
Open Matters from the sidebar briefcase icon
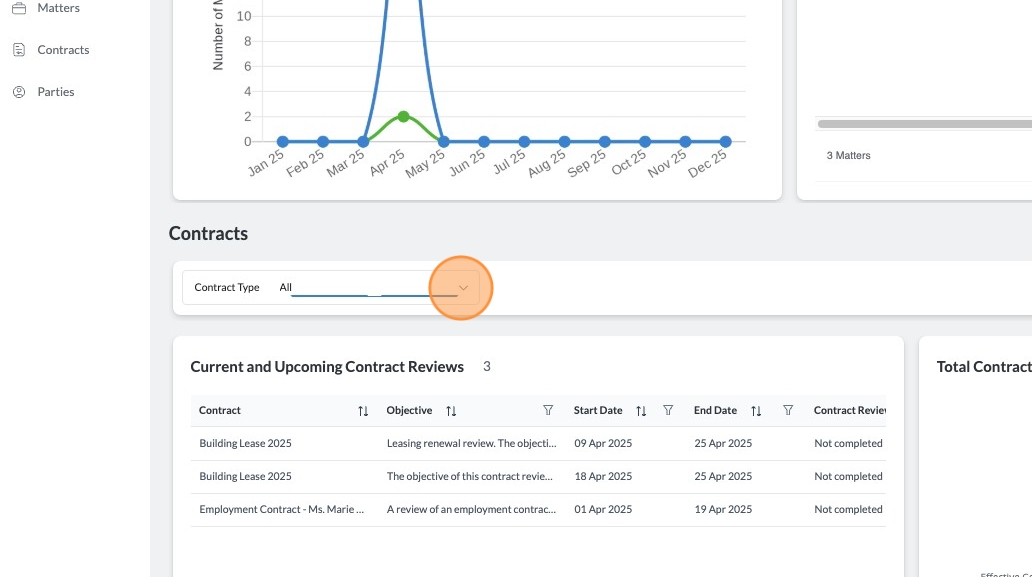pos(19,8)
